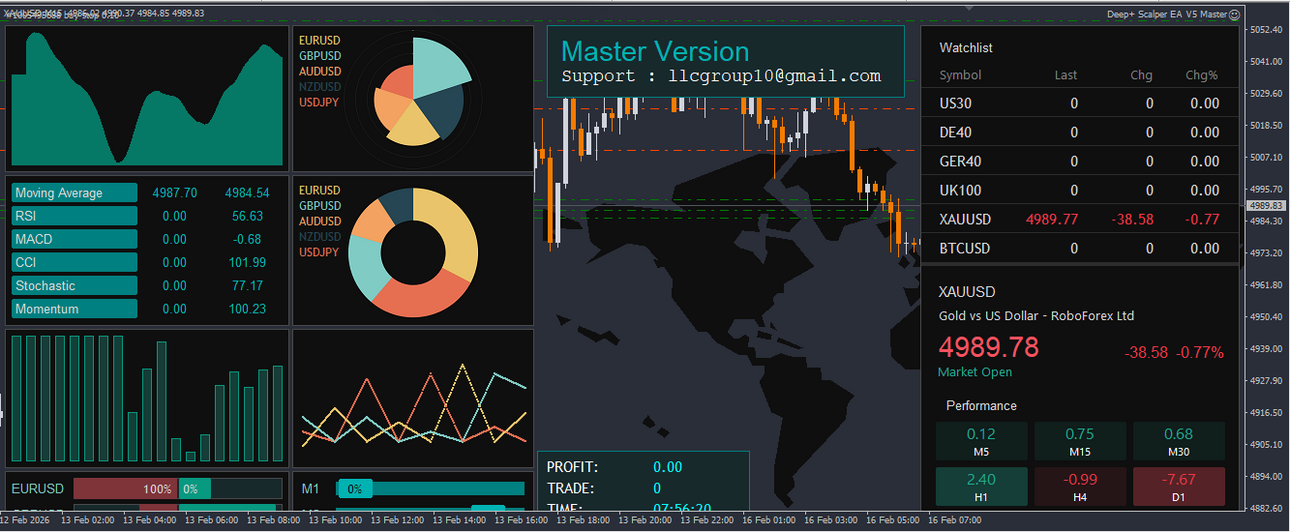Click the RSI value 56.63
The width and height of the screenshot is (1290, 532).
point(247,216)
